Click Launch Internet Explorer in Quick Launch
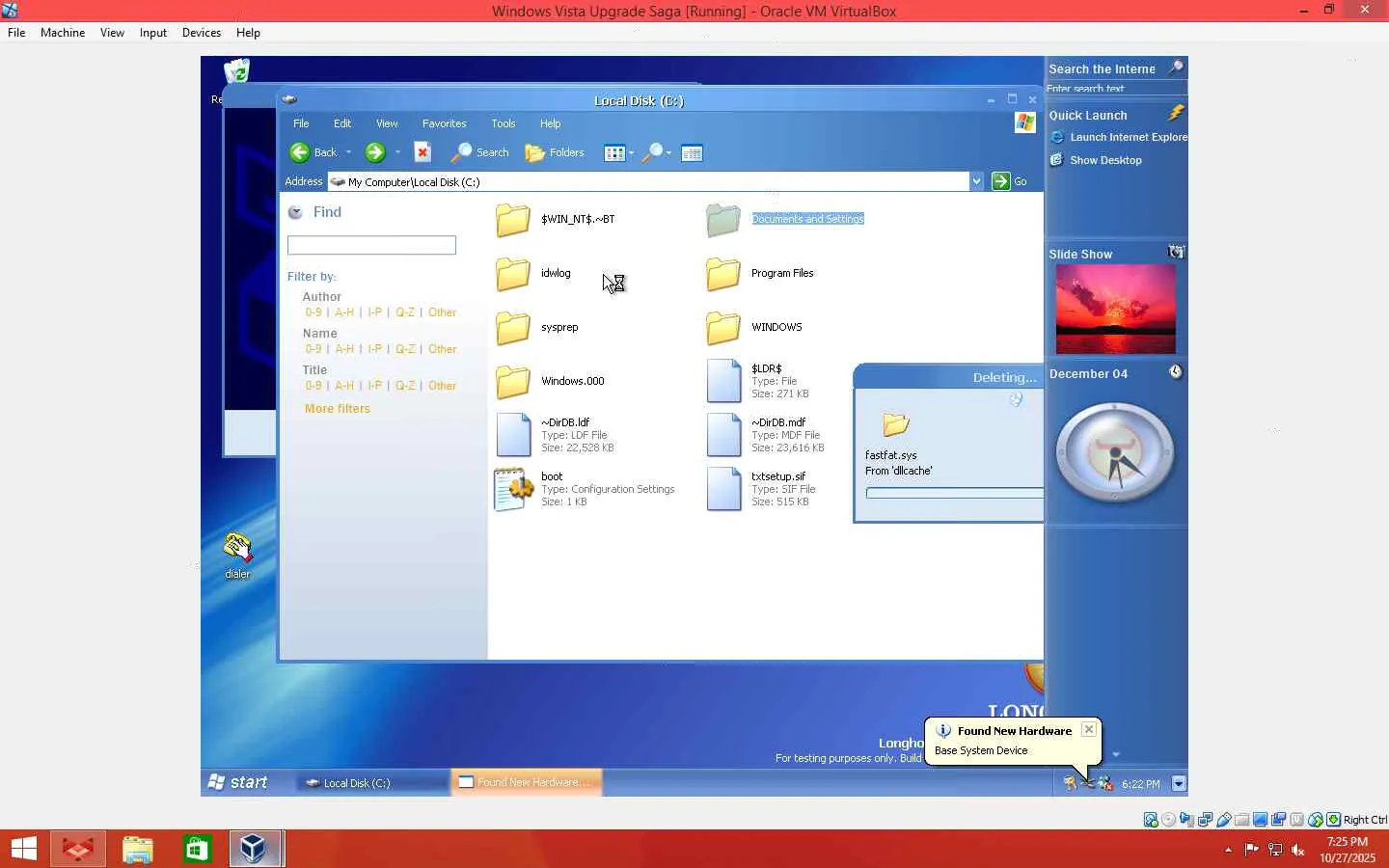The width and height of the screenshot is (1389, 868). 1119,137
